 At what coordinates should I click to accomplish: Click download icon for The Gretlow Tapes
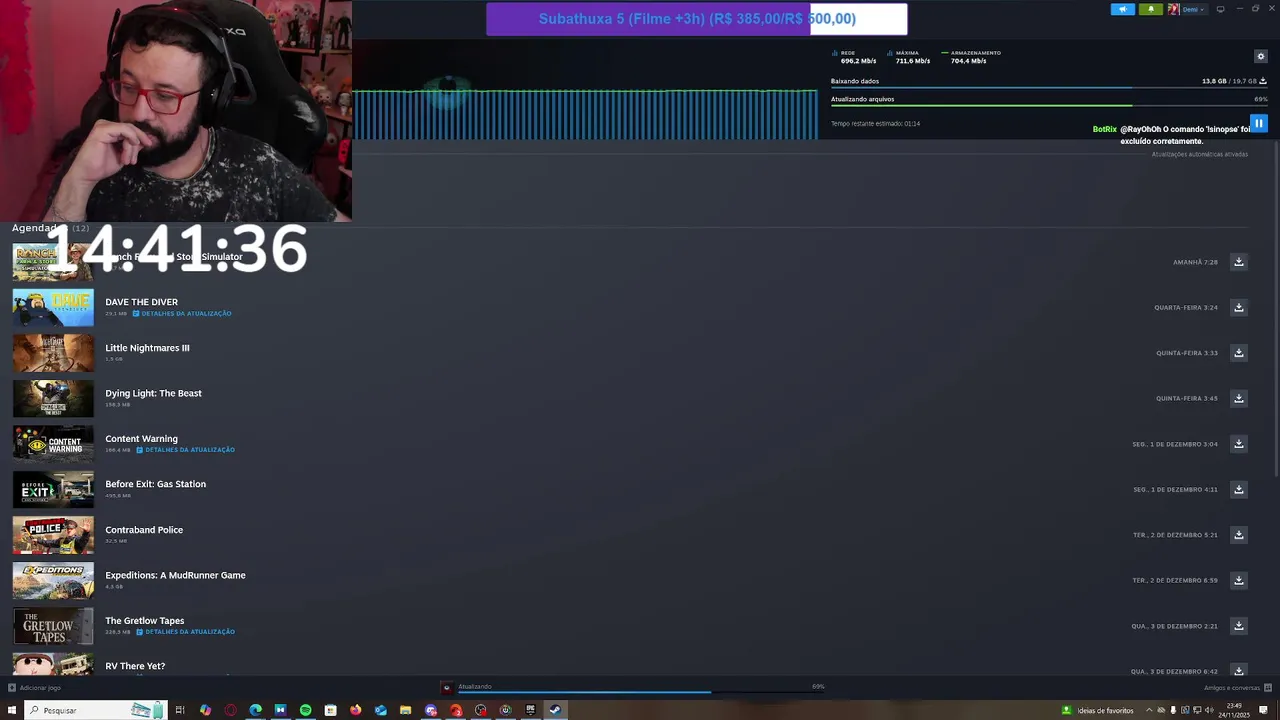pos(1238,626)
